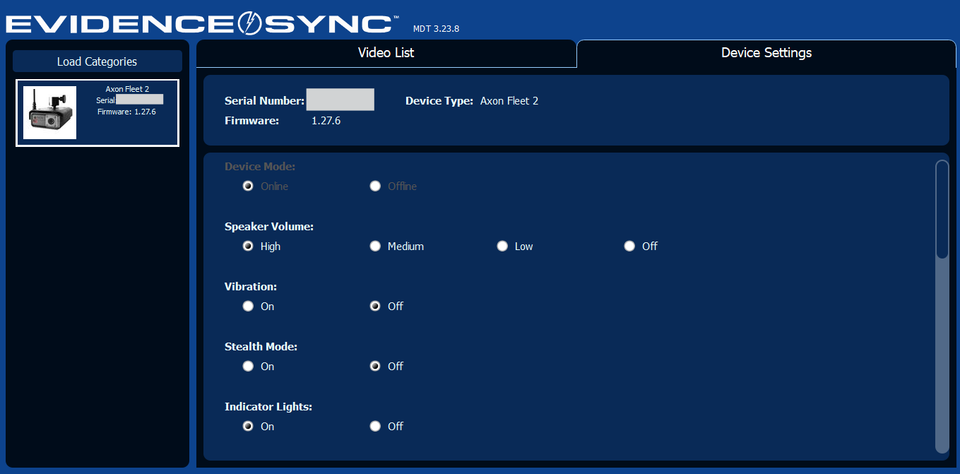Viewport: 960px width, 474px height.
Task: Click the settings panel vertical scrollbar
Action: 941,210
